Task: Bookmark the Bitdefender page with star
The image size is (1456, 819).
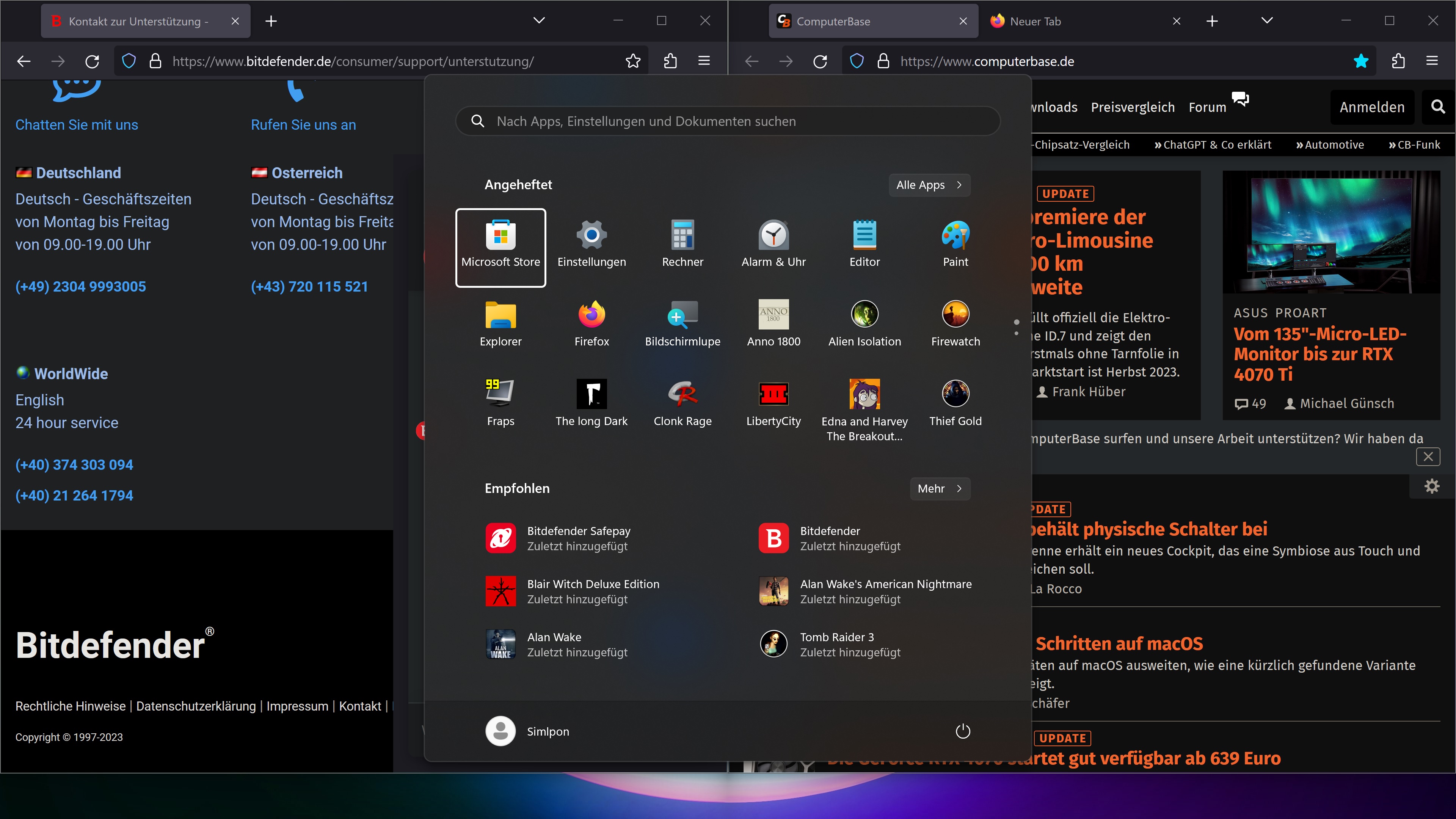Action: click(x=633, y=61)
